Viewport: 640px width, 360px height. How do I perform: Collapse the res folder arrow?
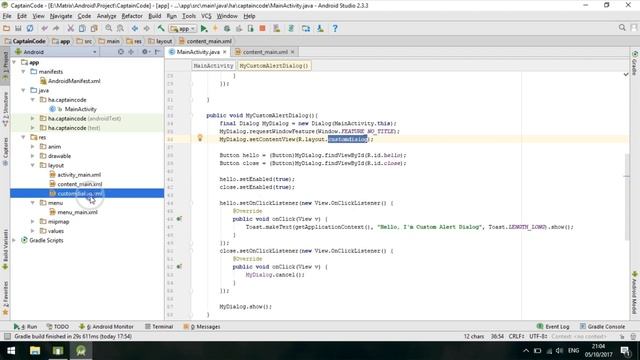24,137
